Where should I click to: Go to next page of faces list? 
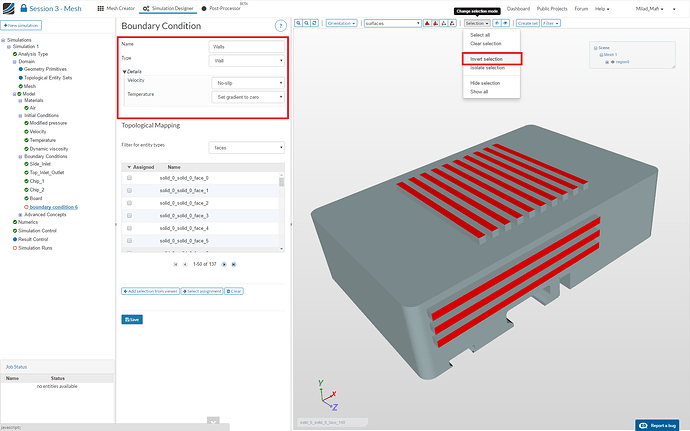(x=224, y=264)
